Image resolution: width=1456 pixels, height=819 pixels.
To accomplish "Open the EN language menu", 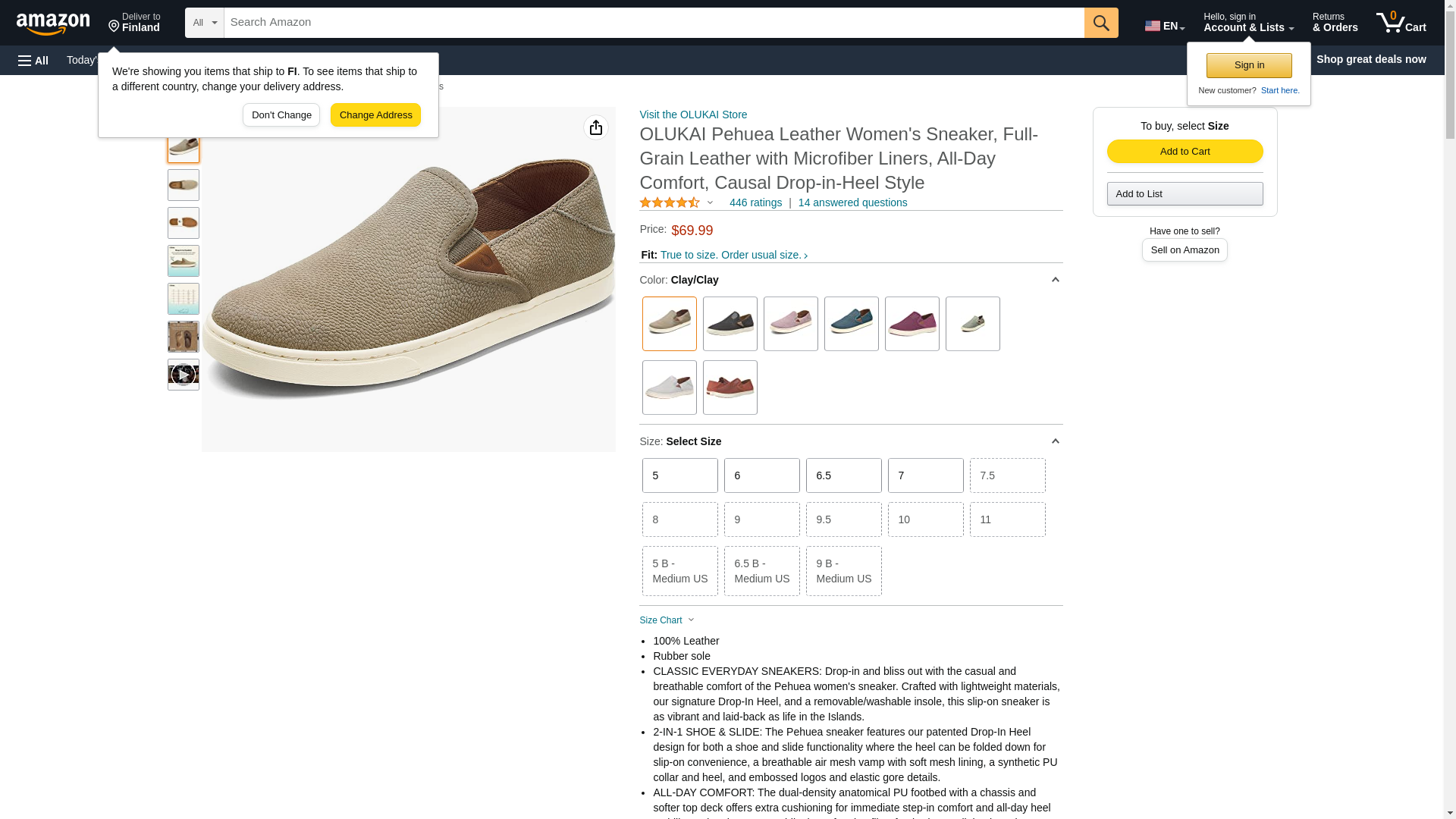I will coord(1164,26).
